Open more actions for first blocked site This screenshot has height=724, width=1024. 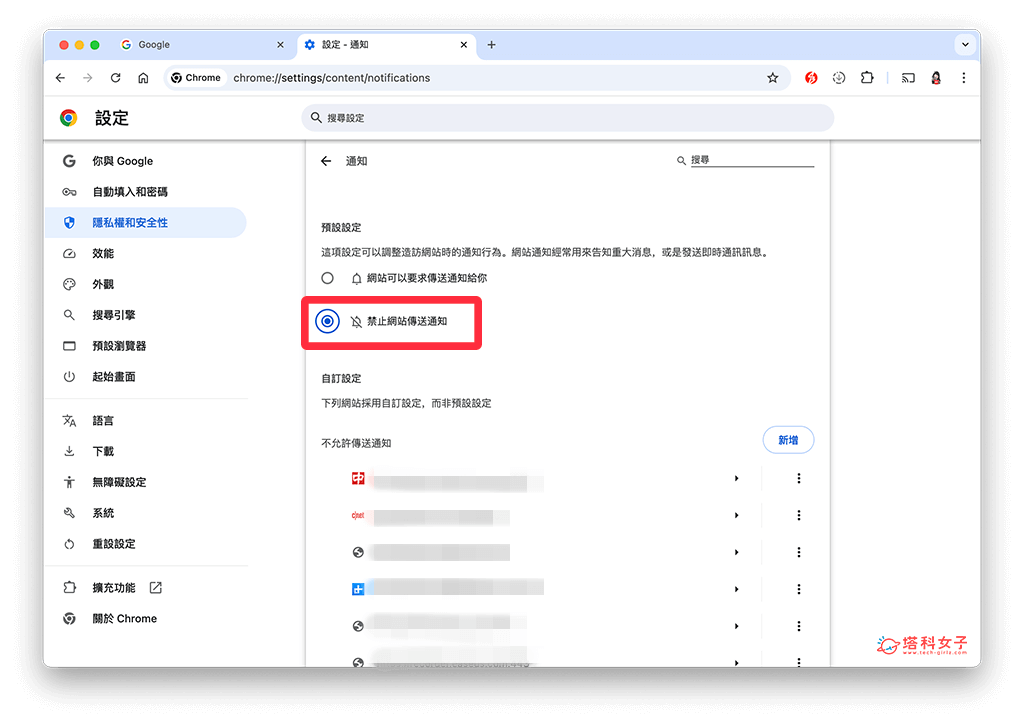pyautogui.click(x=798, y=479)
